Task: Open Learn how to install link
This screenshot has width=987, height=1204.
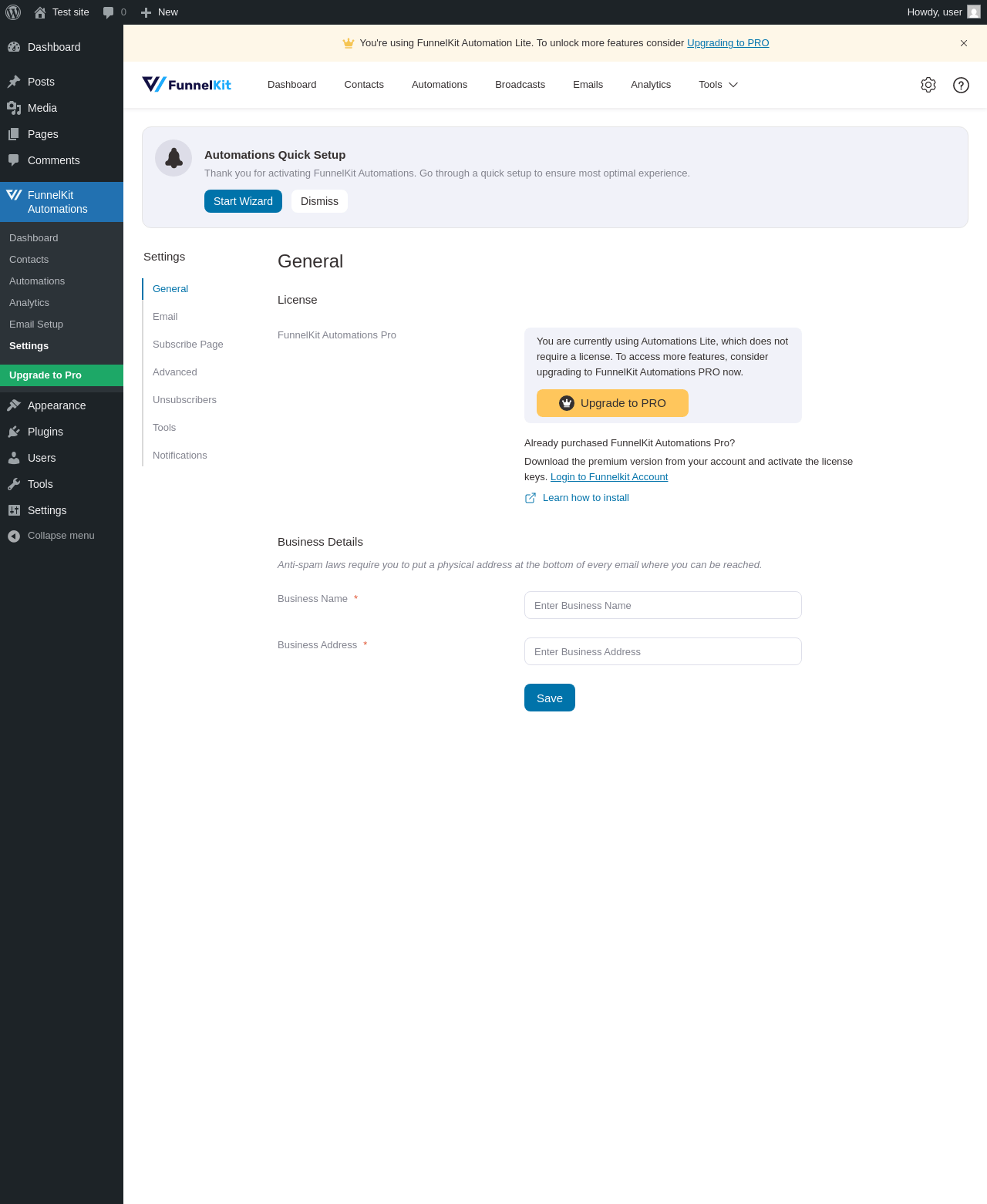Action: click(586, 498)
